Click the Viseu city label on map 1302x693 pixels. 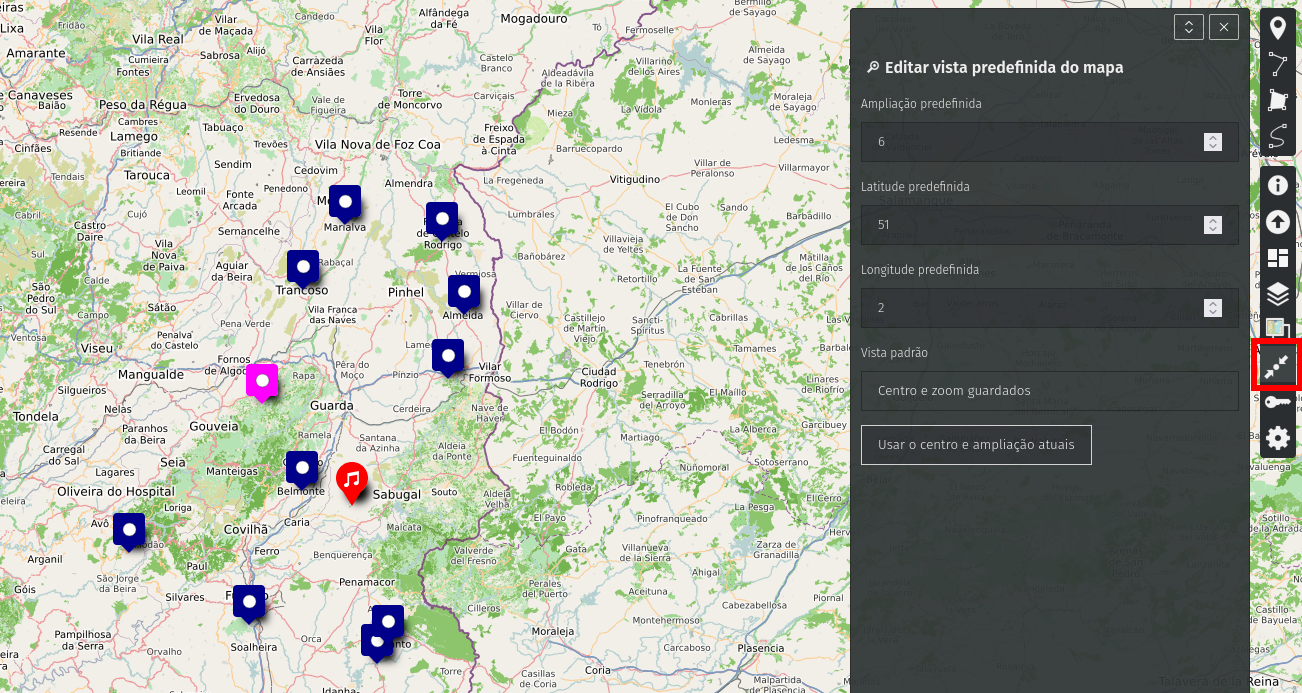point(98,348)
